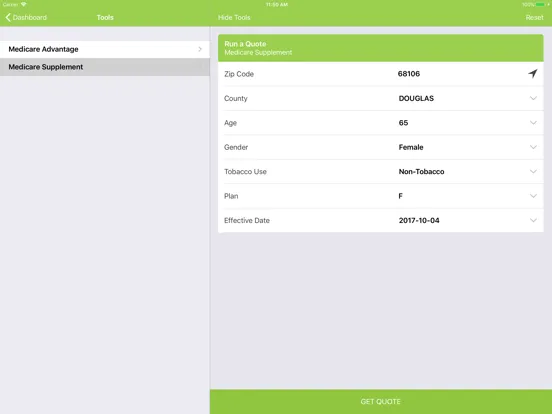Click the County label
The width and height of the screenshot is (552, 414).
(x=236, y=98)
